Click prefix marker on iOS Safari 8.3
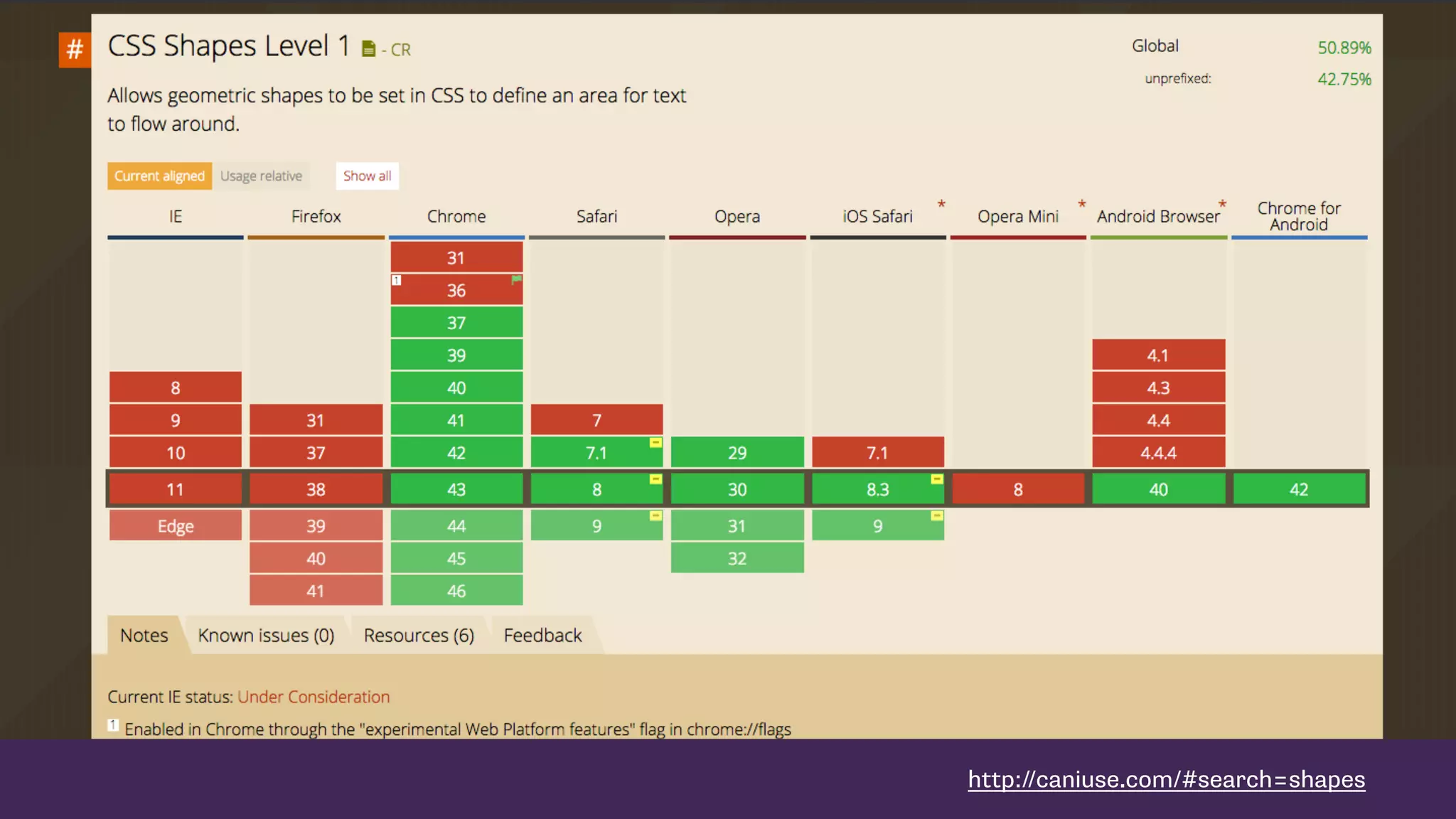 pyautogui.click(x=936, y=479)
